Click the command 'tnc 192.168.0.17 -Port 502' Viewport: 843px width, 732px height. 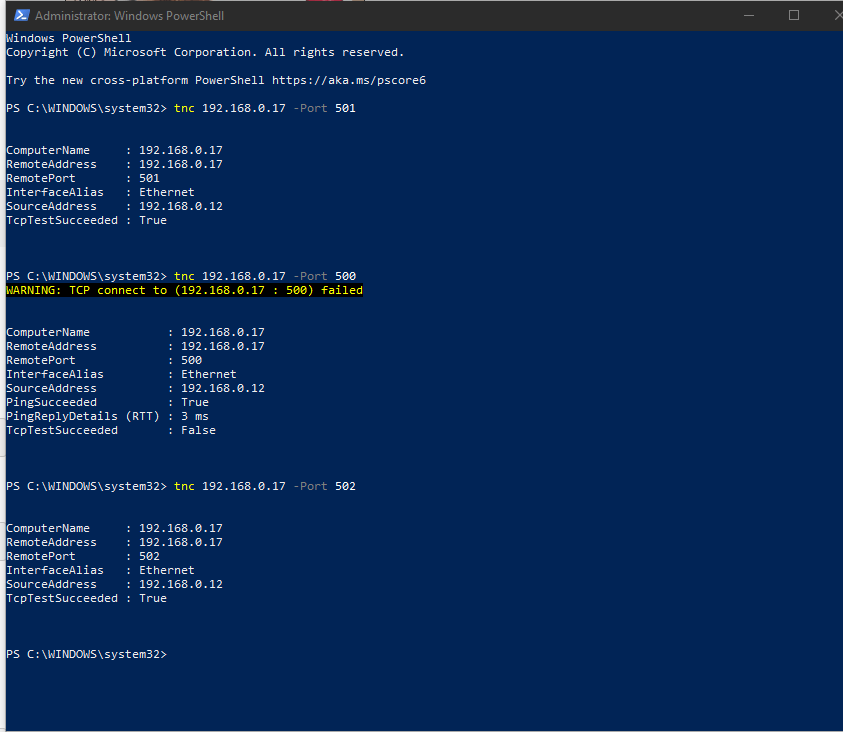coord(265,486)
